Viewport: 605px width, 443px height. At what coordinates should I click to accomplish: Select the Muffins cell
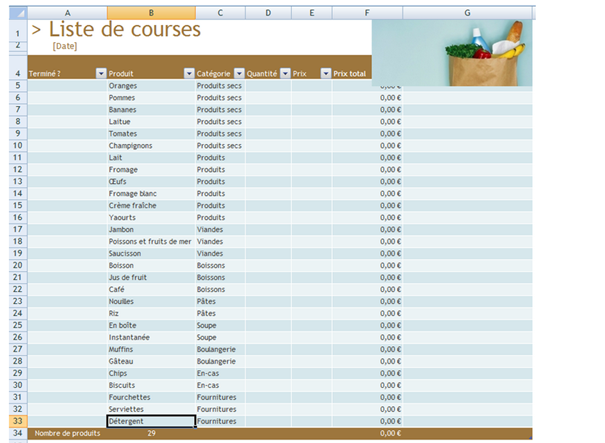[151, 349]
